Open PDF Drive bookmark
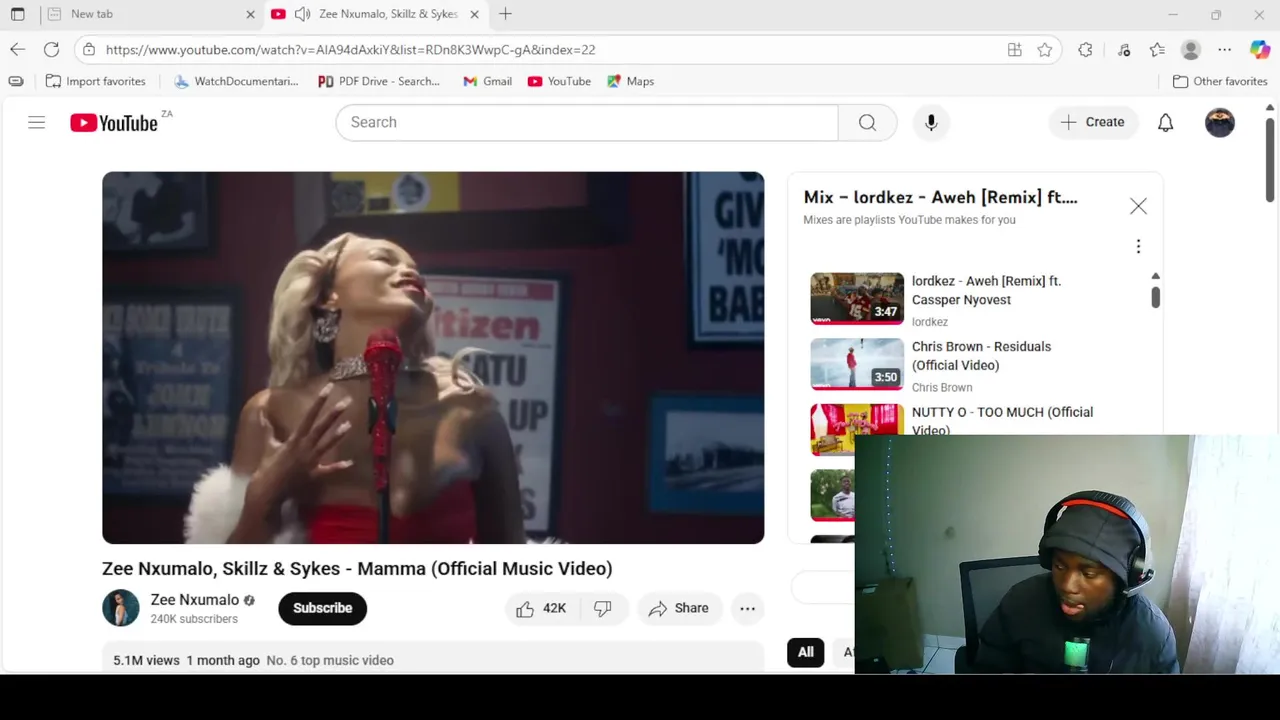The height and width of the screenshot is (720, 1280). 378,81
